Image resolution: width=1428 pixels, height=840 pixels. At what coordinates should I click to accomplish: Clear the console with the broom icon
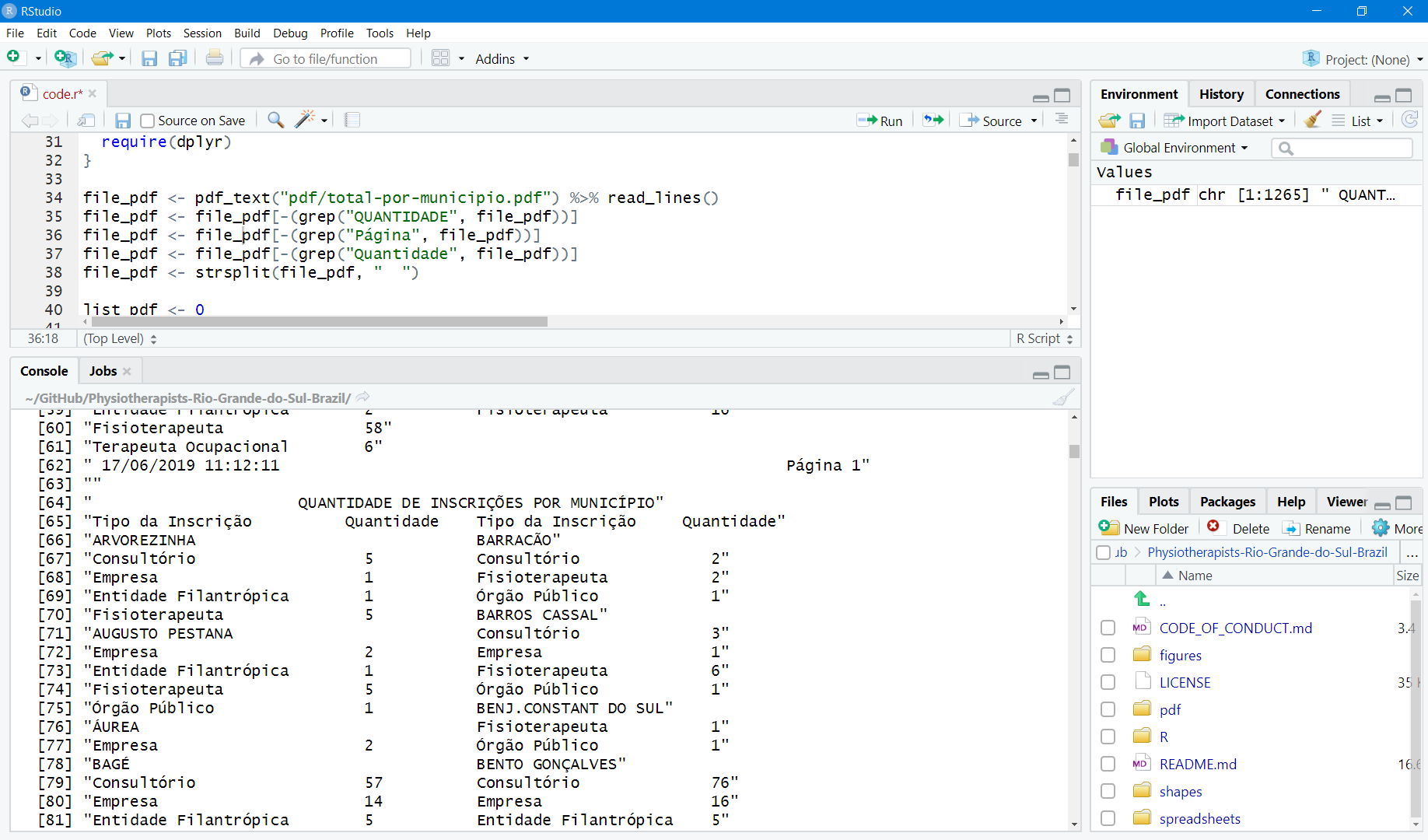(x=1062, y=398)
